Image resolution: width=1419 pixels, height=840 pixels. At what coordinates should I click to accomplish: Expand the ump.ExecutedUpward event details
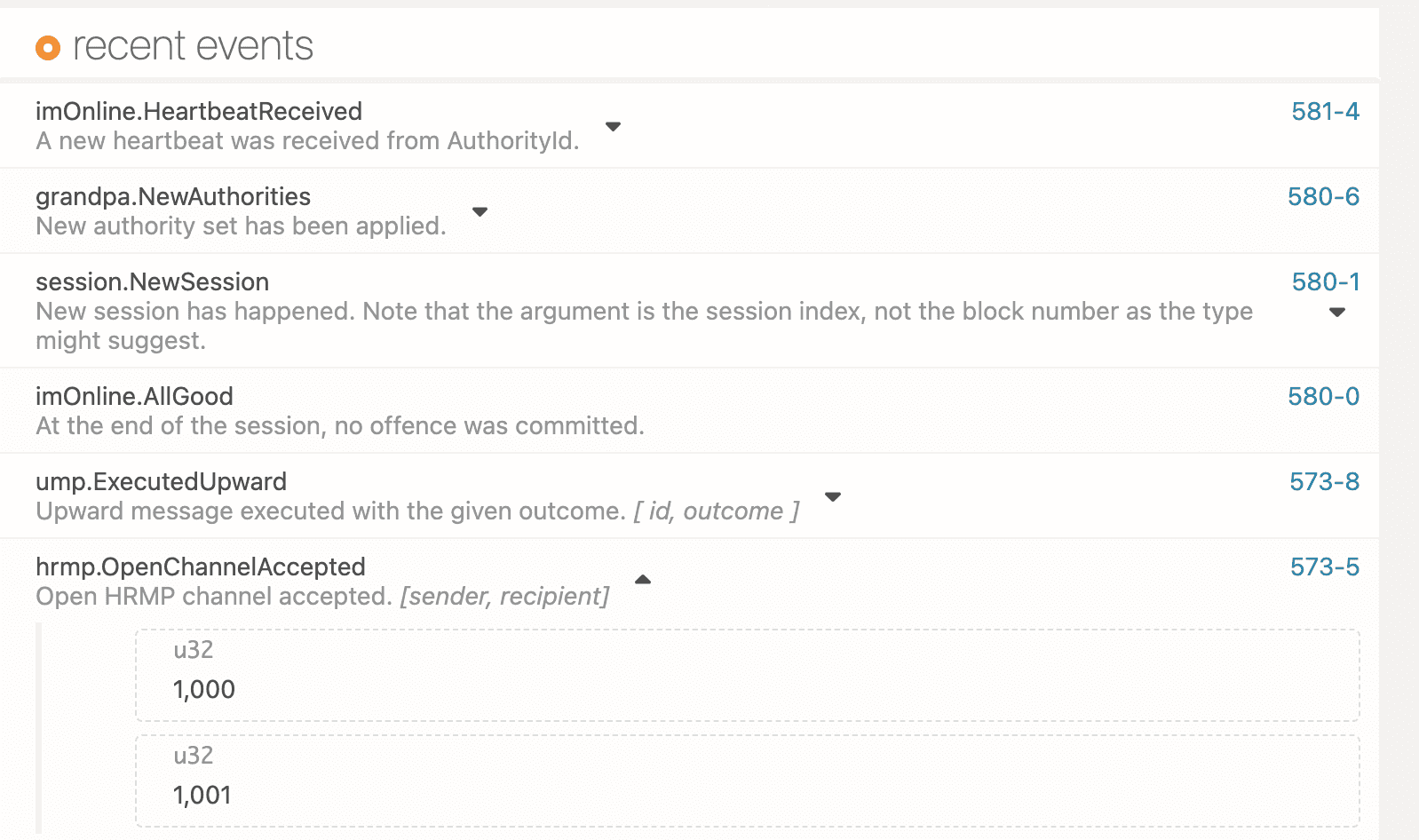[833, 497]
